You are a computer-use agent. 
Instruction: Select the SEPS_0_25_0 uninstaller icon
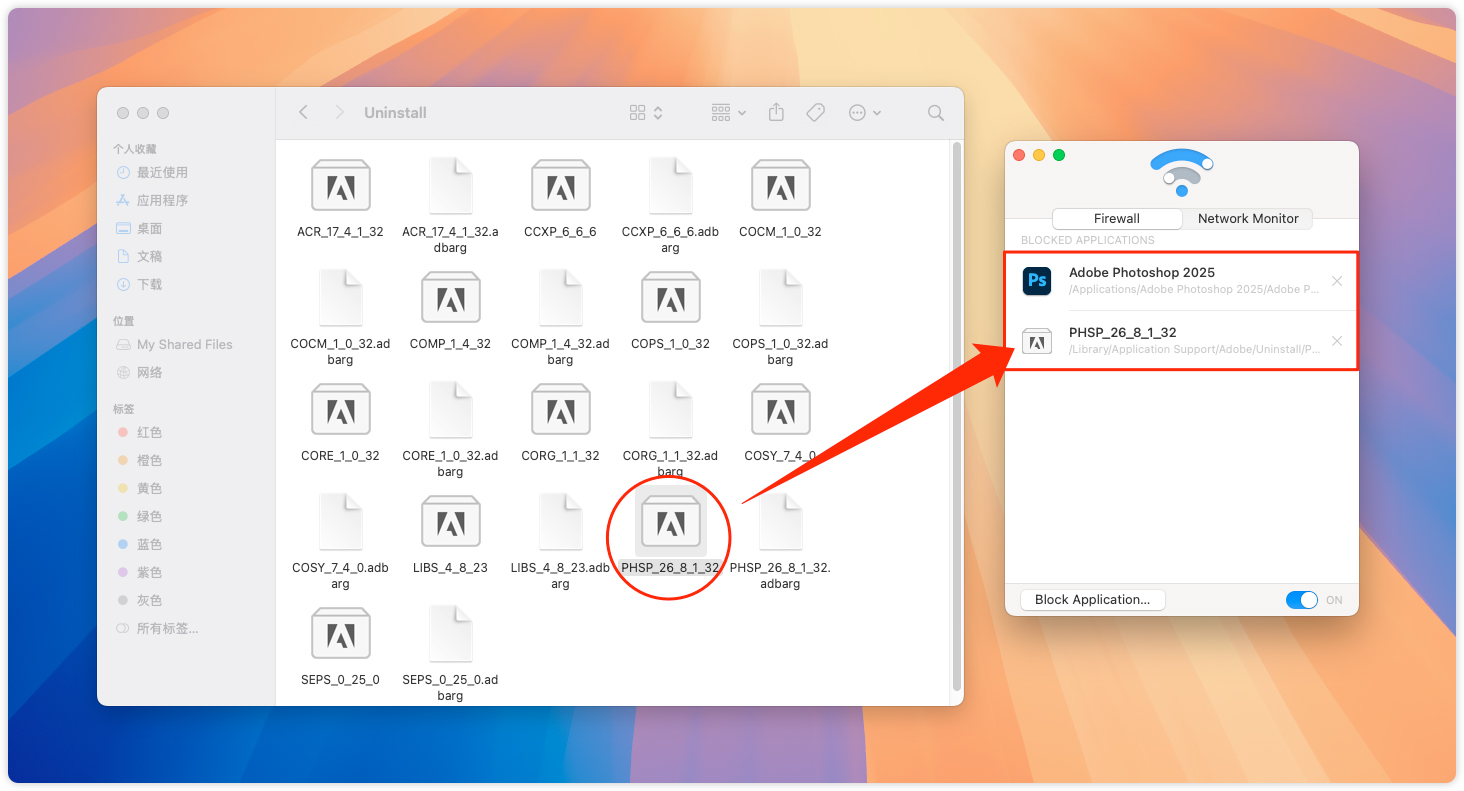(x=341, y=634)
